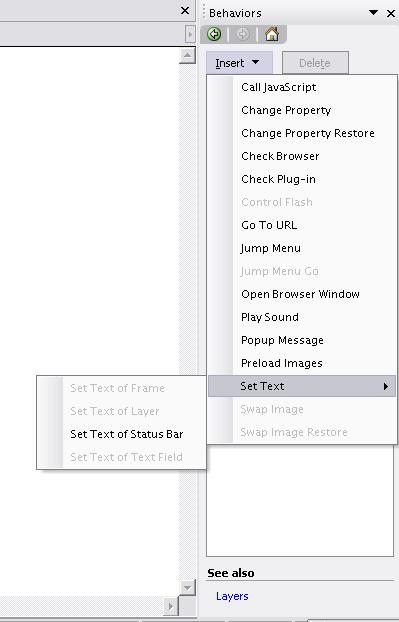Click the horizontal scrollbar right arrow
The image size is (399, 622).
(171, 606)
